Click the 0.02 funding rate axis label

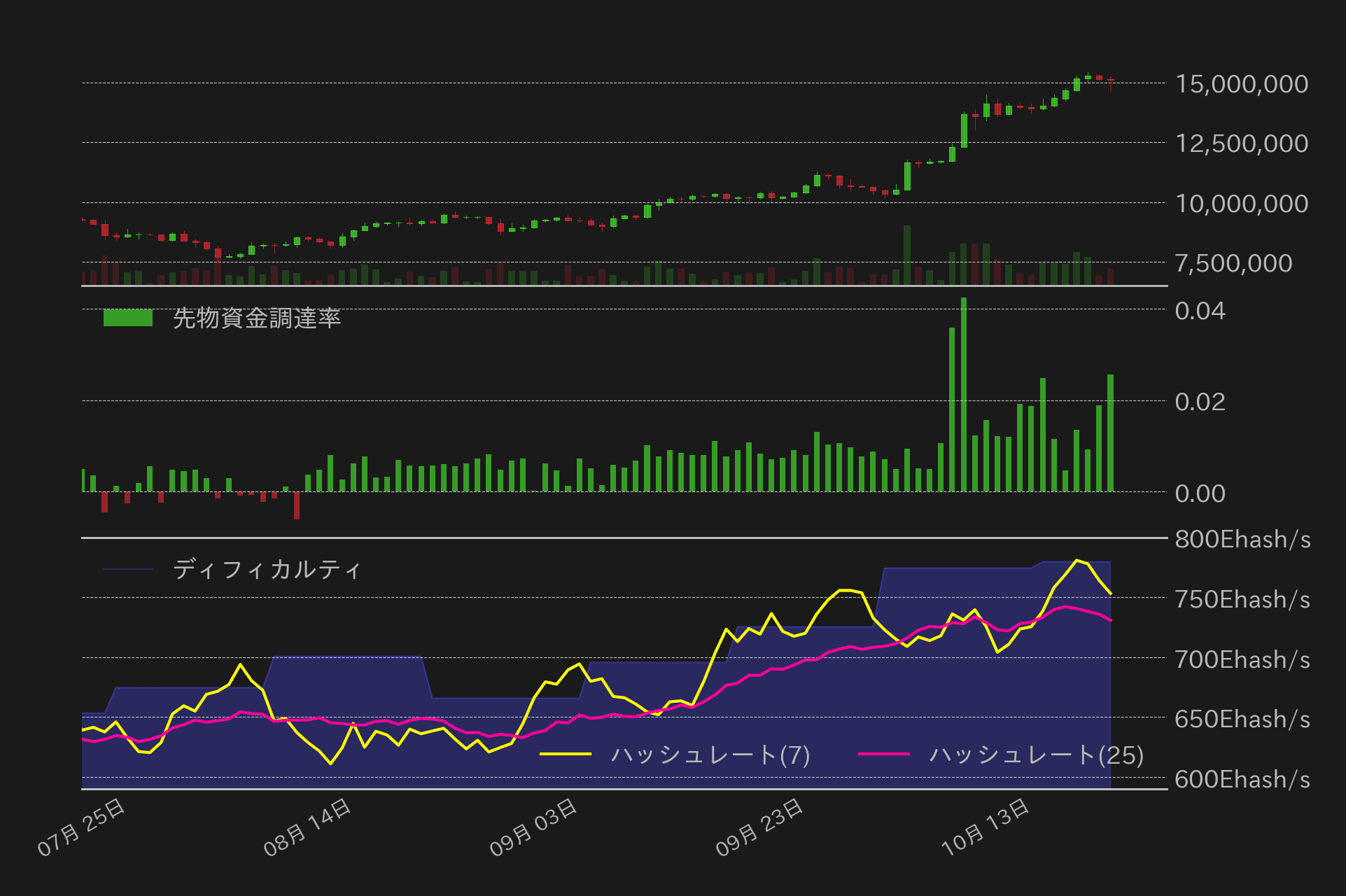[x=1200, y=402]
